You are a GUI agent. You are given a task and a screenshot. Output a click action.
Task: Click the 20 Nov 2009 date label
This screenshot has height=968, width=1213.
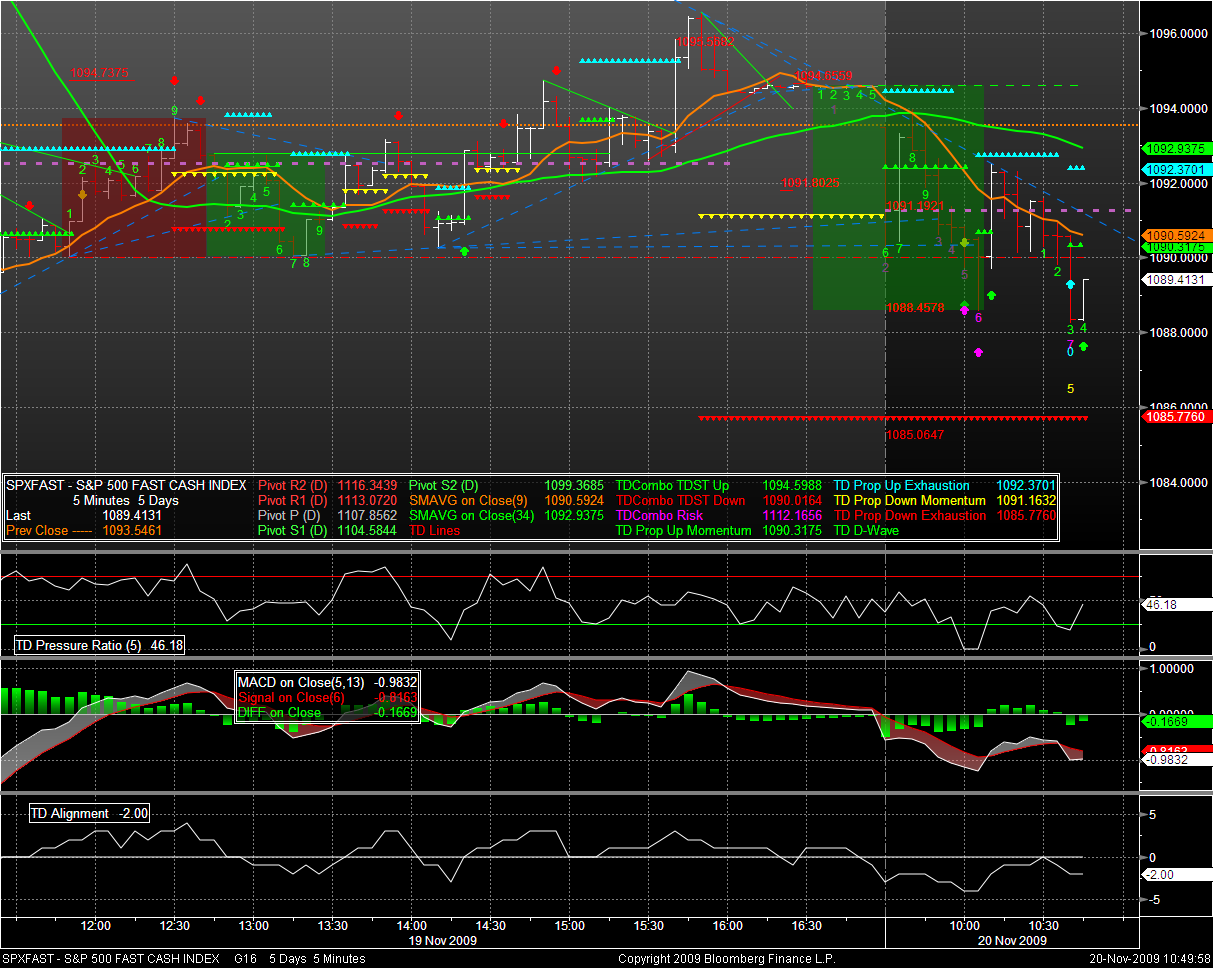tap(1013, 941)
